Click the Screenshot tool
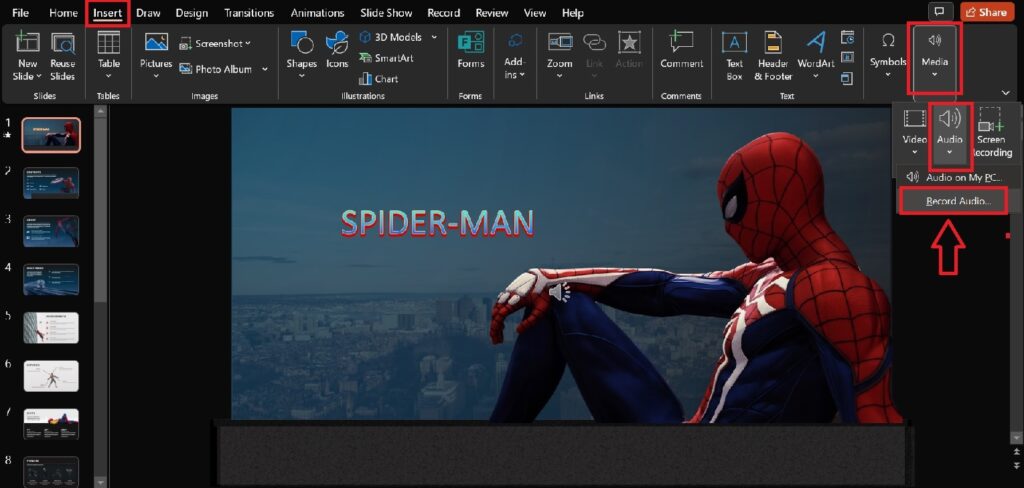This screenshot has height=488, width=1024. click(x=214, y=43)
